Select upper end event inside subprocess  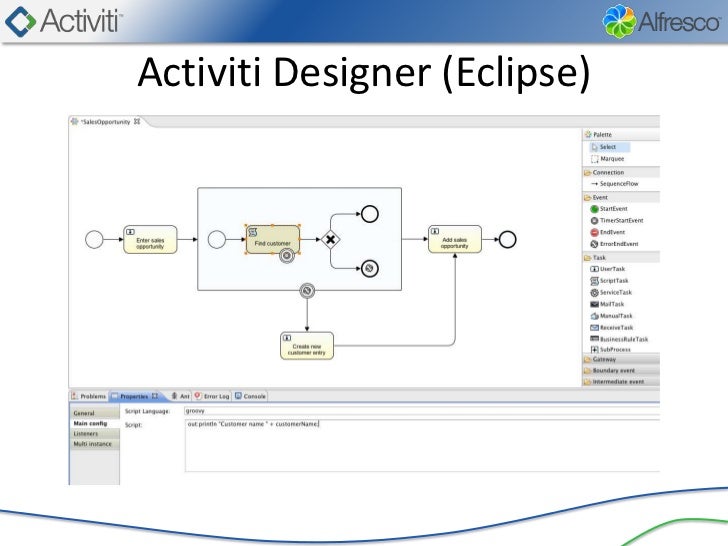(370, 214)
